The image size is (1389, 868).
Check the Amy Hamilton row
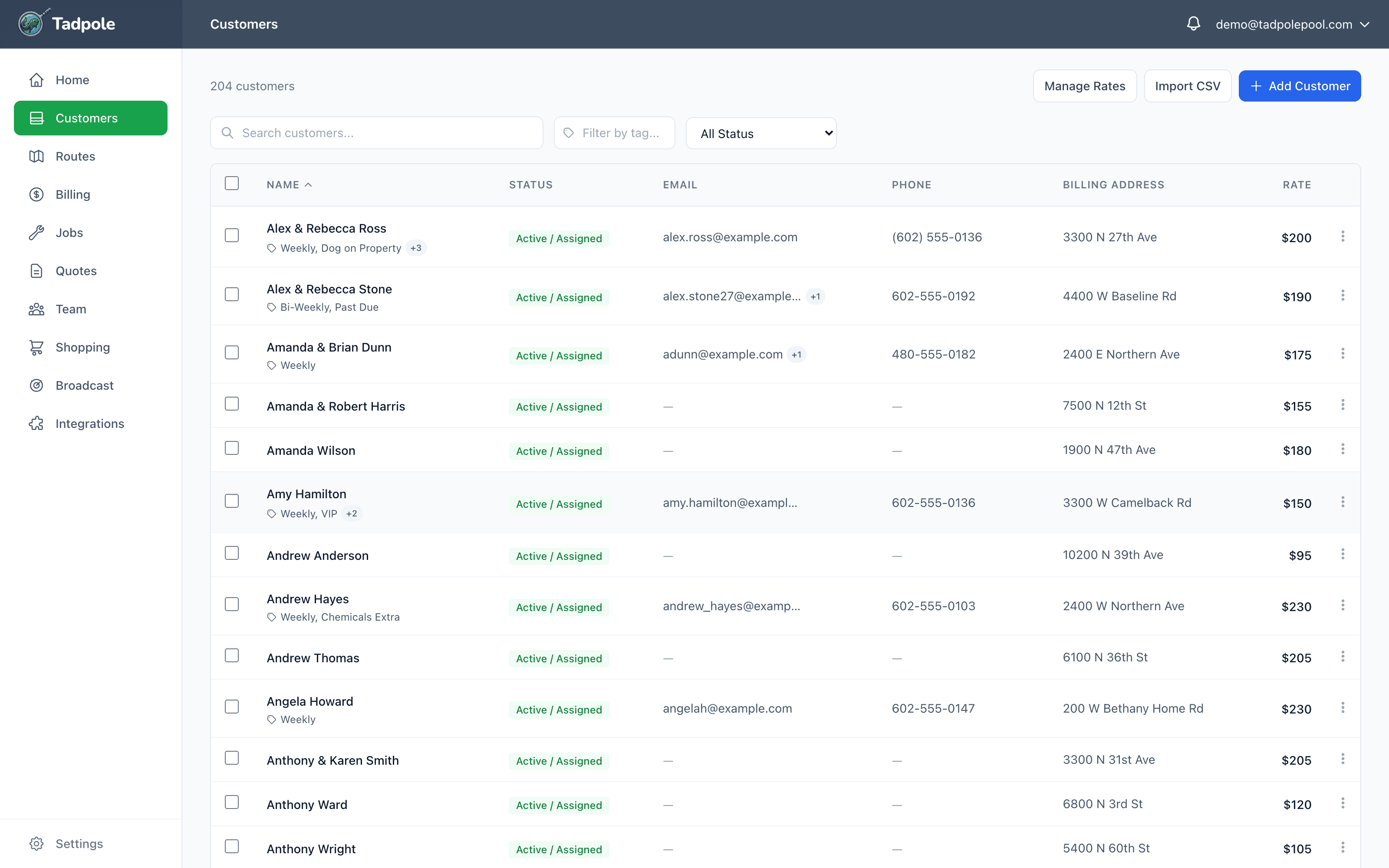[x=232, y=501]
